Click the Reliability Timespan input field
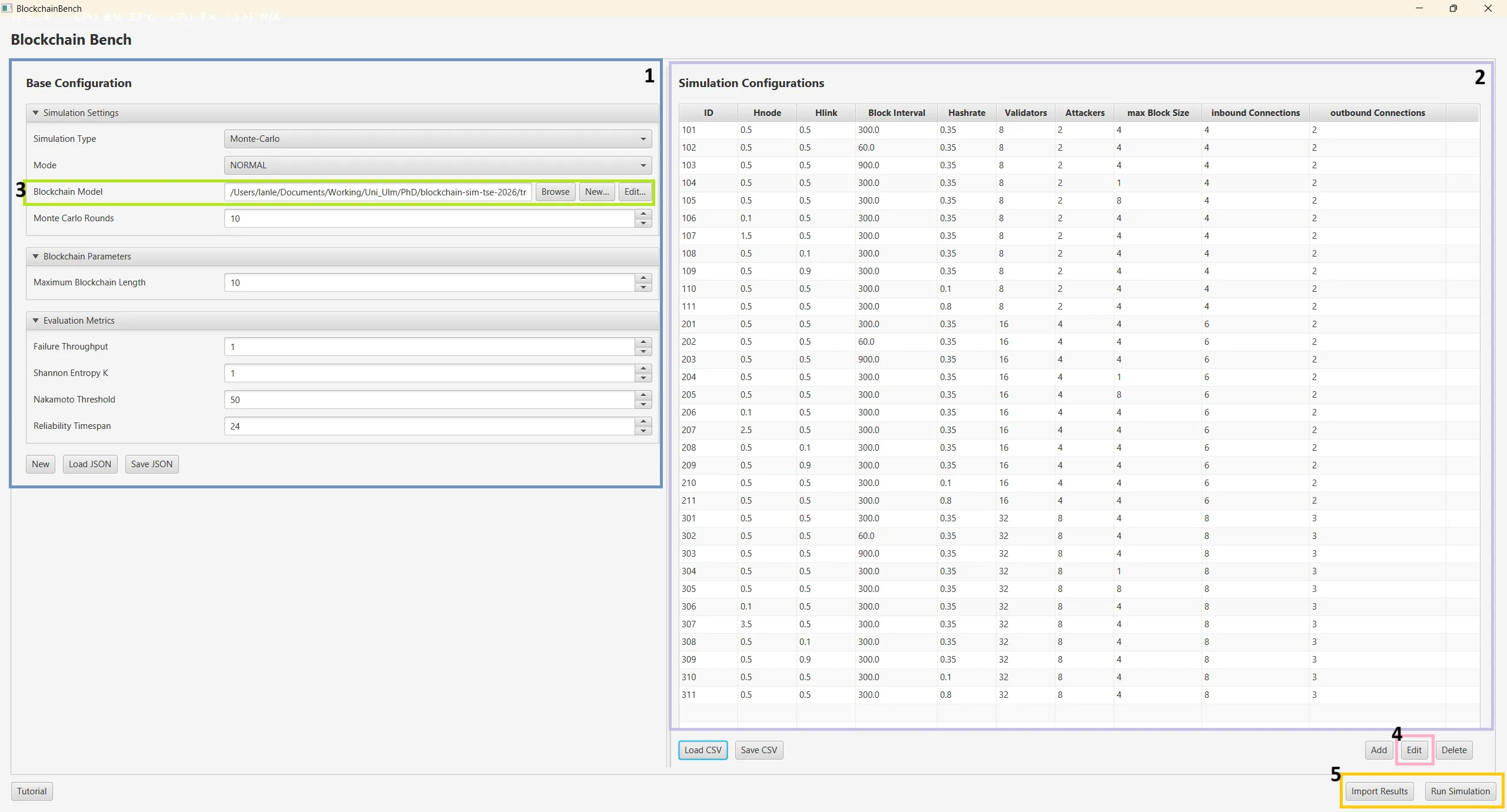Screen dimensions: 1507x812 point(429,426)
